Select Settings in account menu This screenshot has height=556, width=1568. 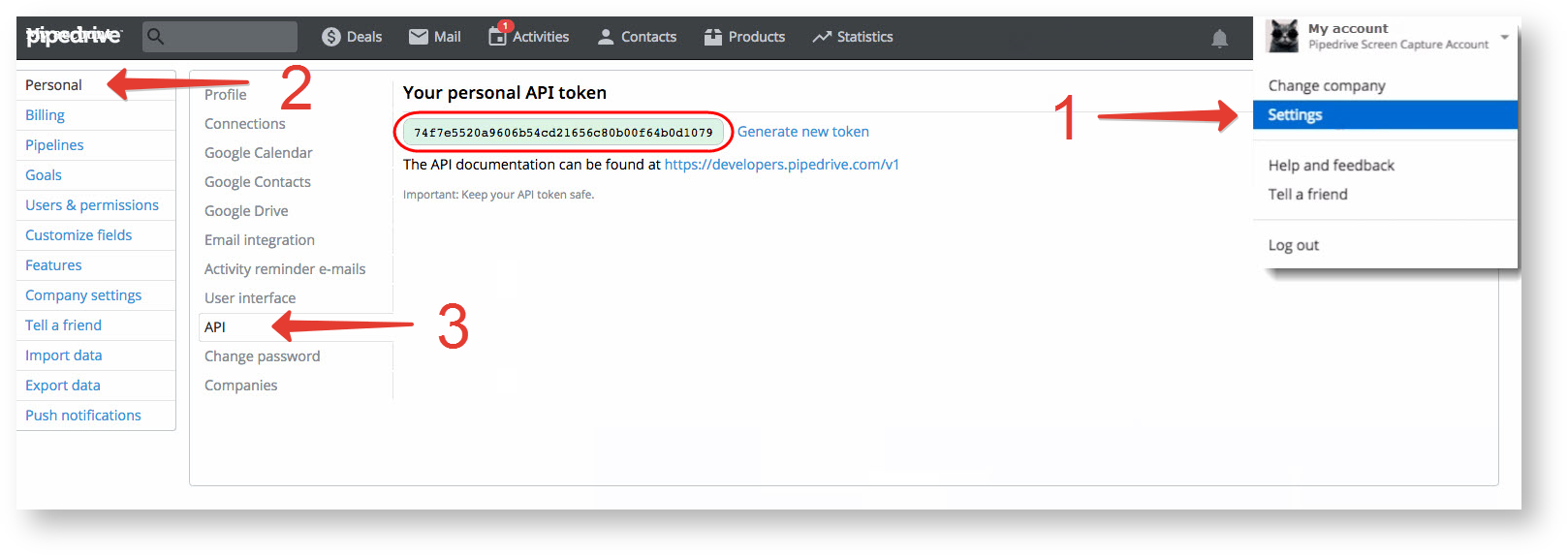(1386, 114)
